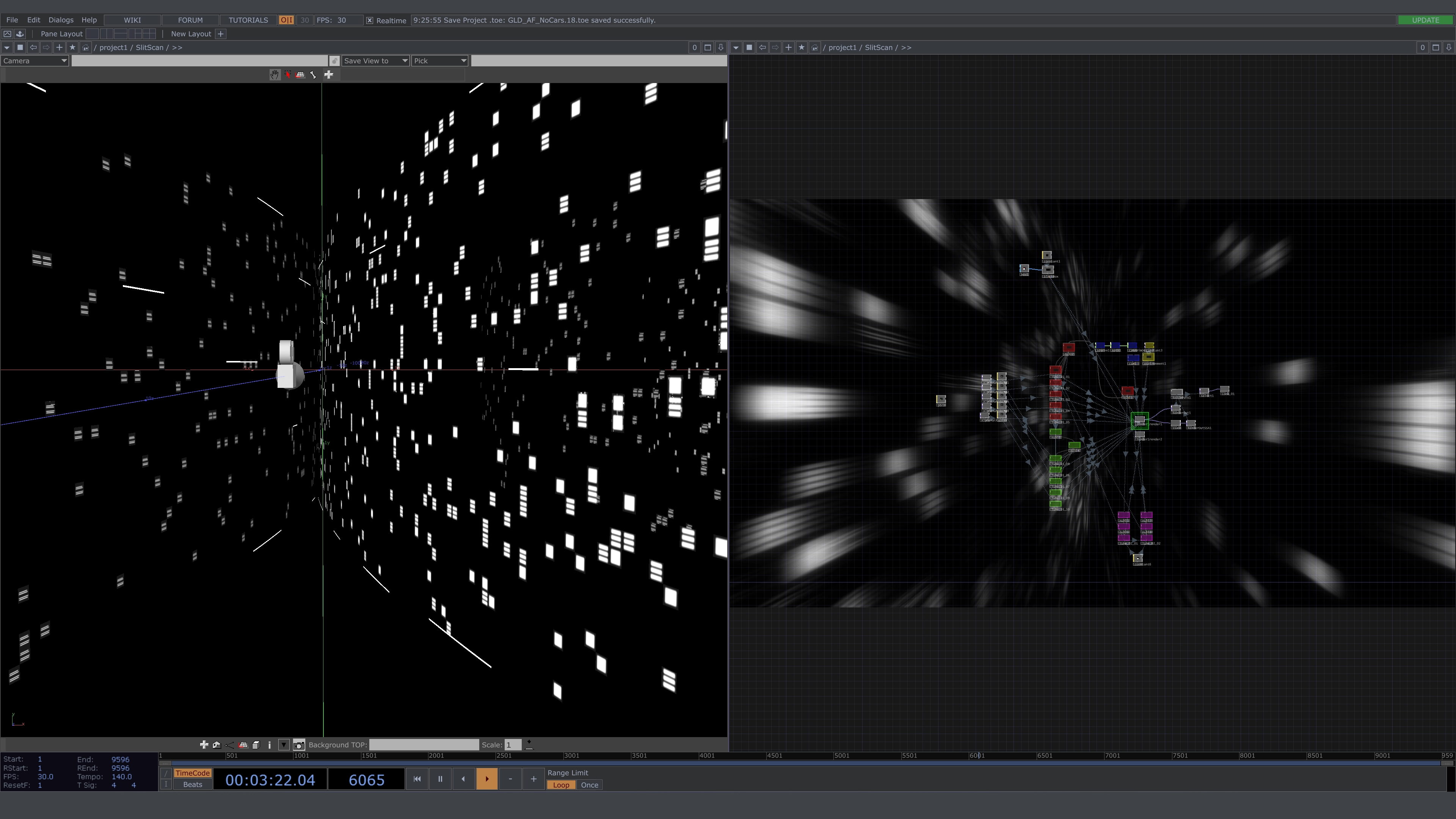Screen dimensions: 1456x819
Task: Open the Camera dropdown
Action: [35, 61]
